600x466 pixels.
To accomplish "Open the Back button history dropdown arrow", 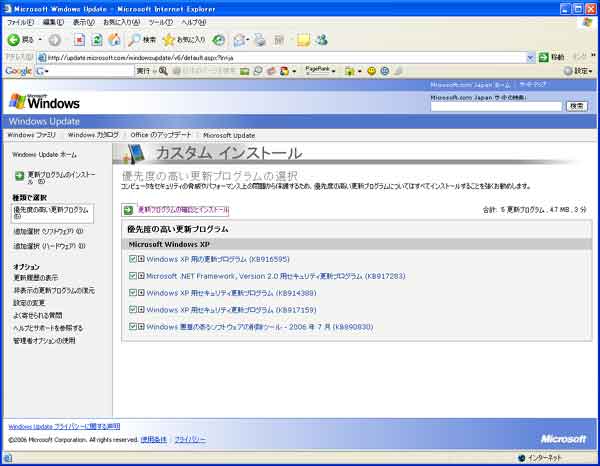I will (x=40, y=40).
